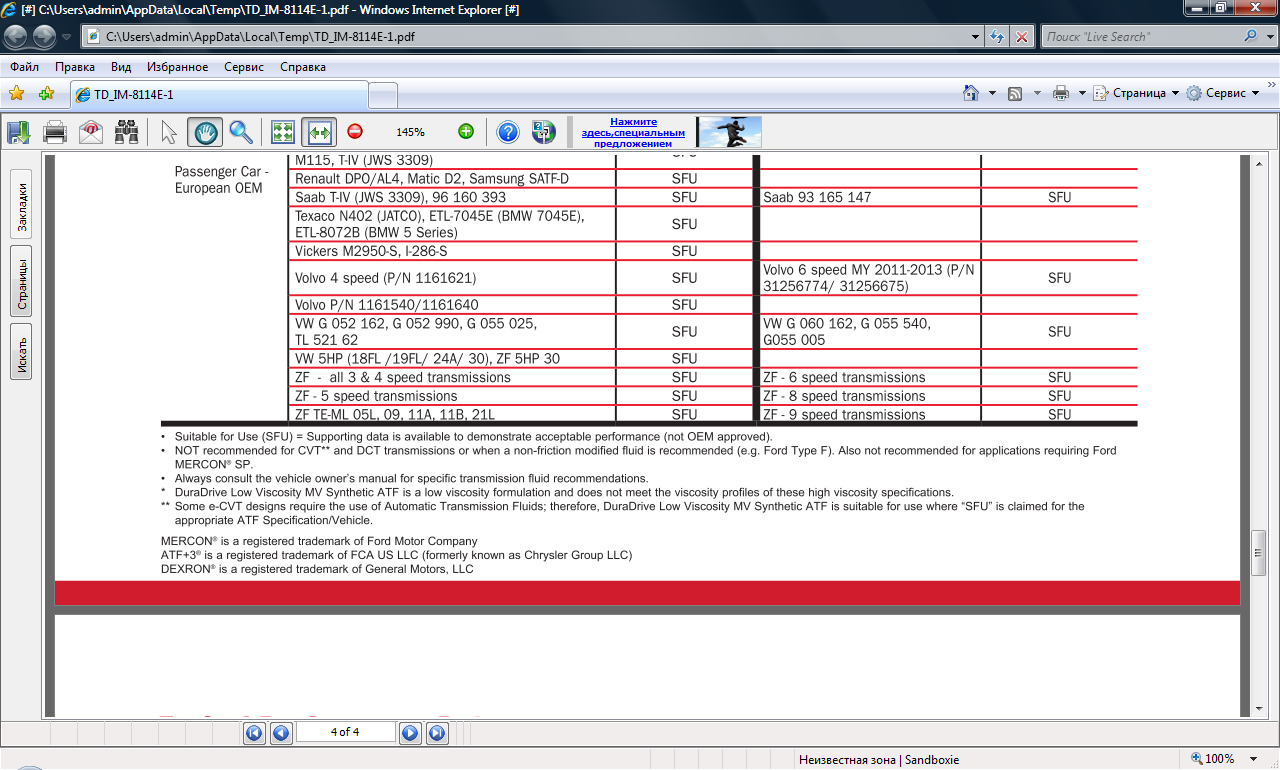Open the Сервис gear command bar dropdown
Viewport: 1280px width, 770px height.
coord(1223,93)
